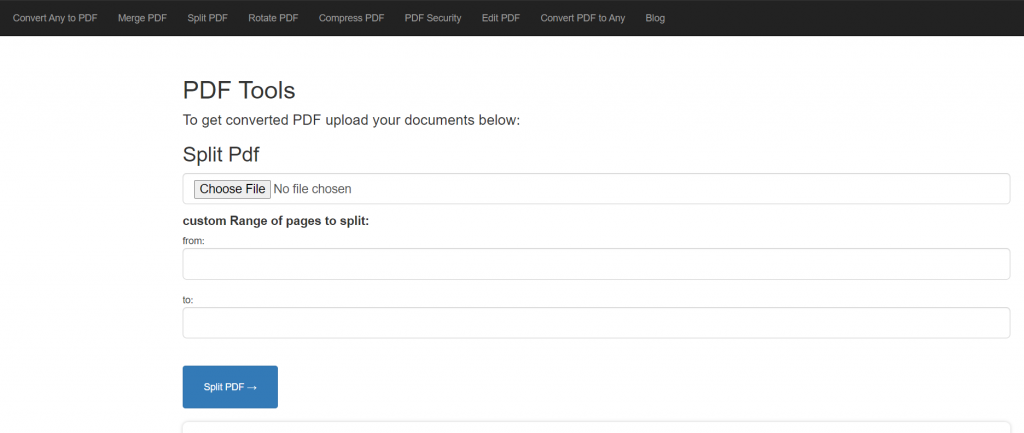1024x433 pixels.
Task: Click the PDF Tools heading
Action: tap(239, 90)
